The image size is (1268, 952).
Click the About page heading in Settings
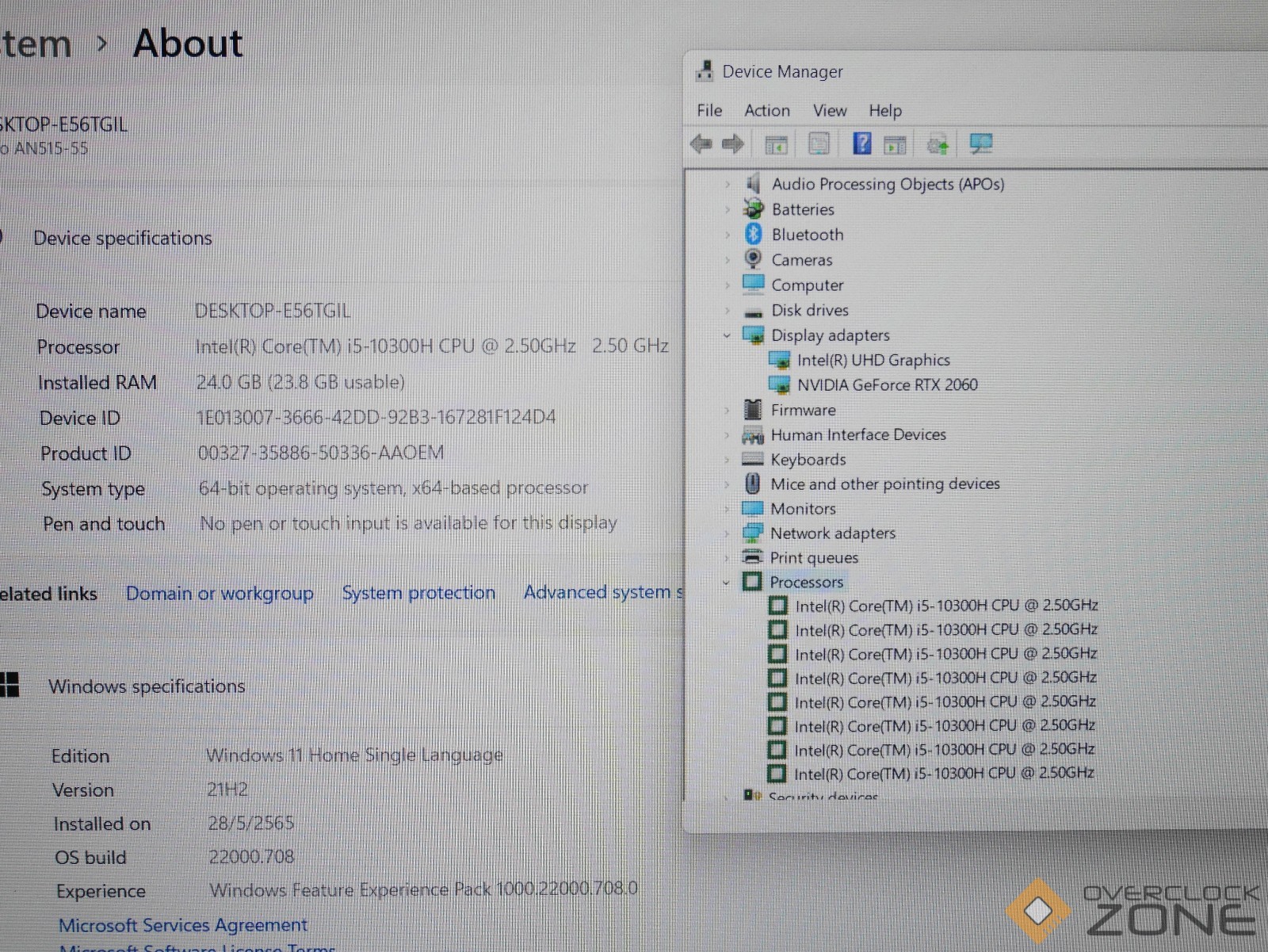(188, 44)
